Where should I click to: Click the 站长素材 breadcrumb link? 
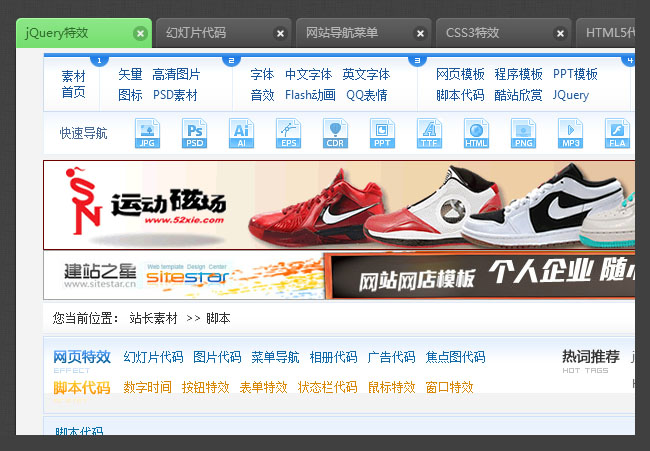[153, 318]
